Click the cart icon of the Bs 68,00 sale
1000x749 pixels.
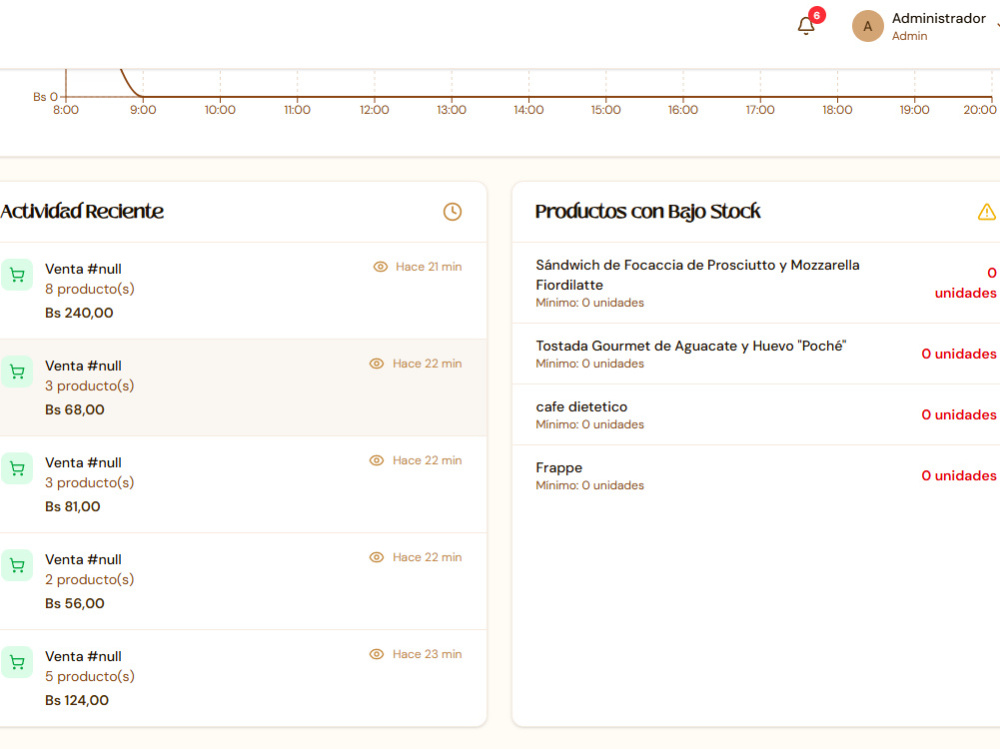tap(17, 372)
